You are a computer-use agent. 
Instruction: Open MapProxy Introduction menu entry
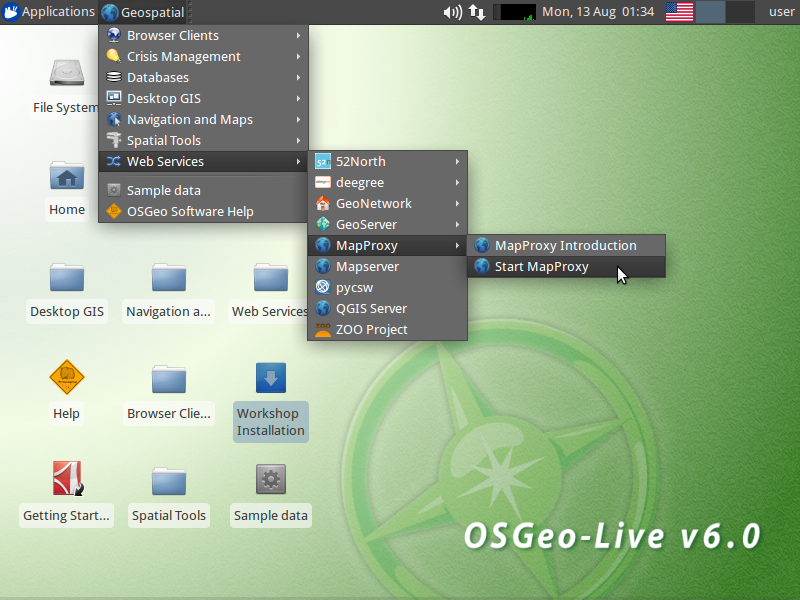coord(566,246)
